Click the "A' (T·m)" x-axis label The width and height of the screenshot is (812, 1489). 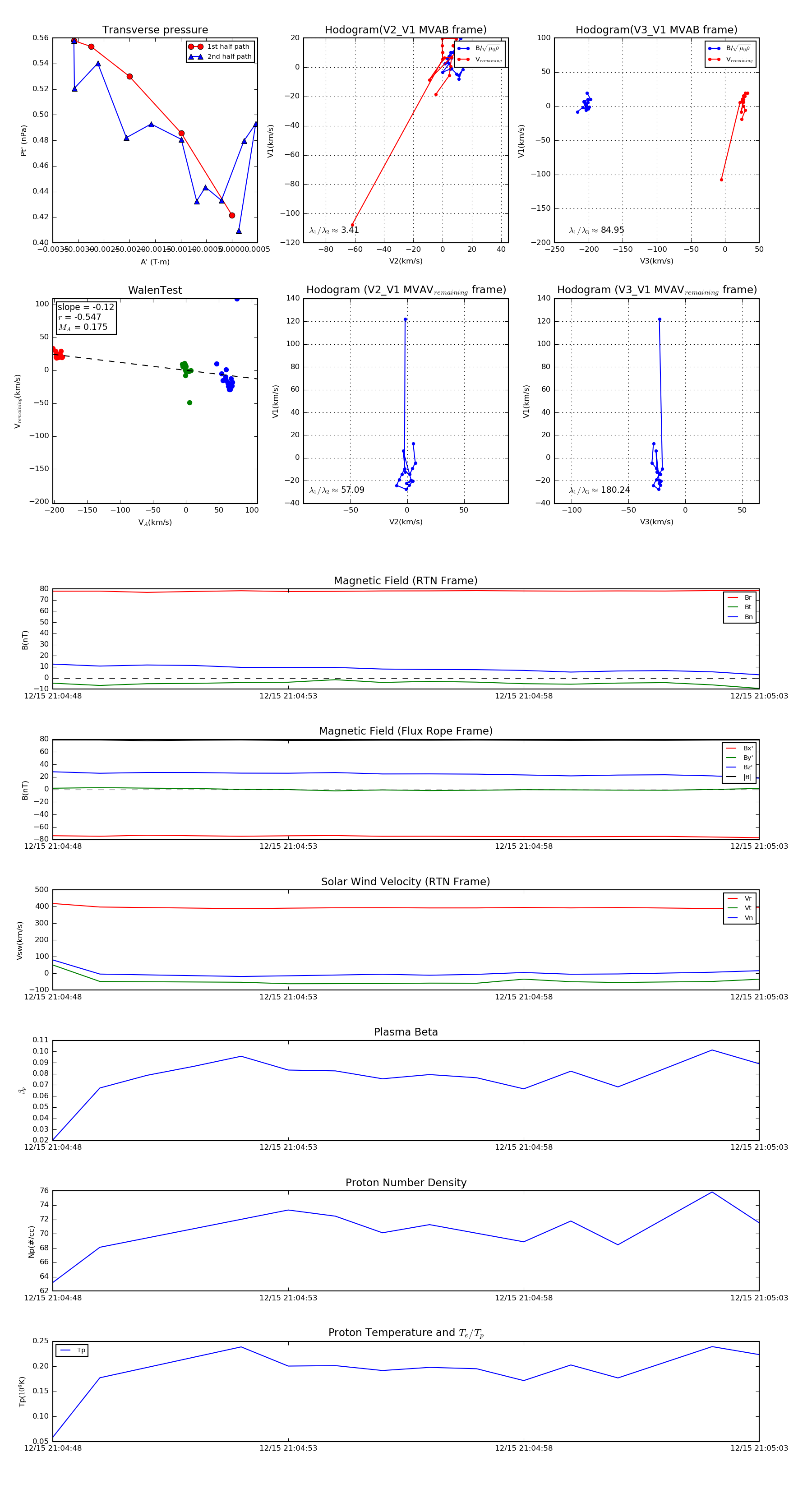(x=155, y=262)
